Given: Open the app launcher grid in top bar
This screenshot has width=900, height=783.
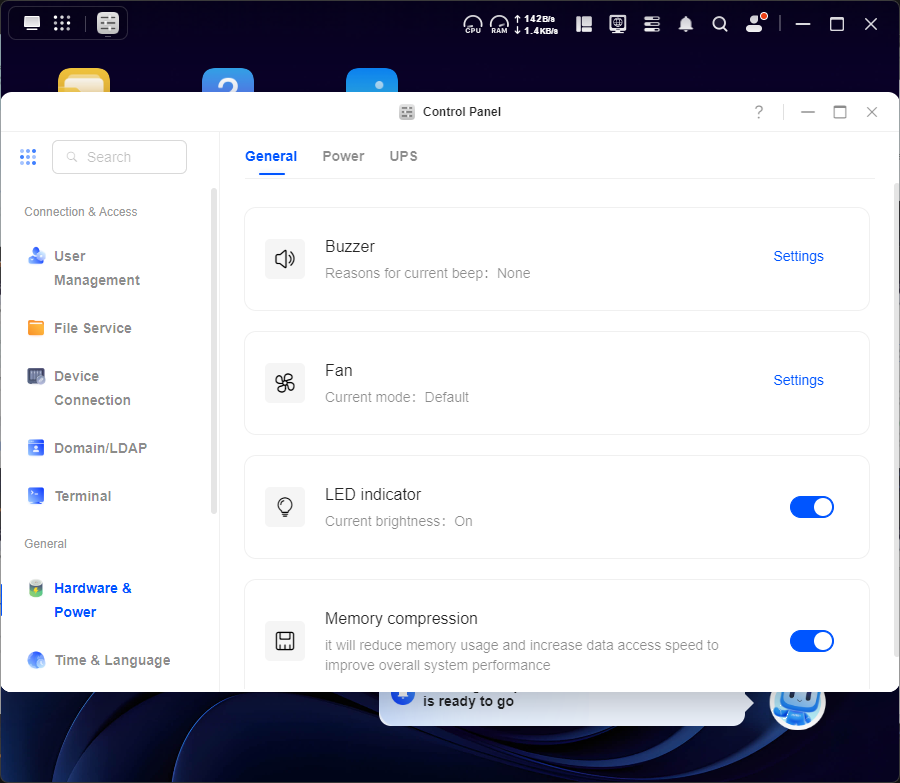Looking at the screenshot, I should tap(62, 23).
